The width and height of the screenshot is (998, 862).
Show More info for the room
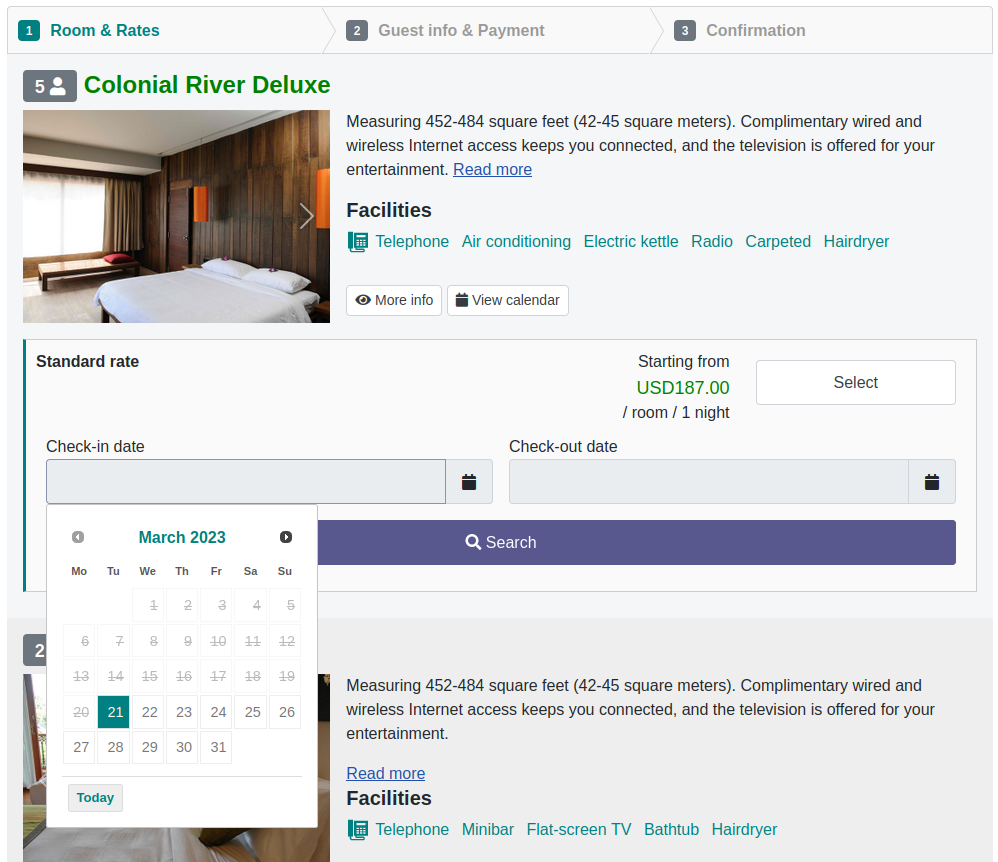tap(394, 300)
